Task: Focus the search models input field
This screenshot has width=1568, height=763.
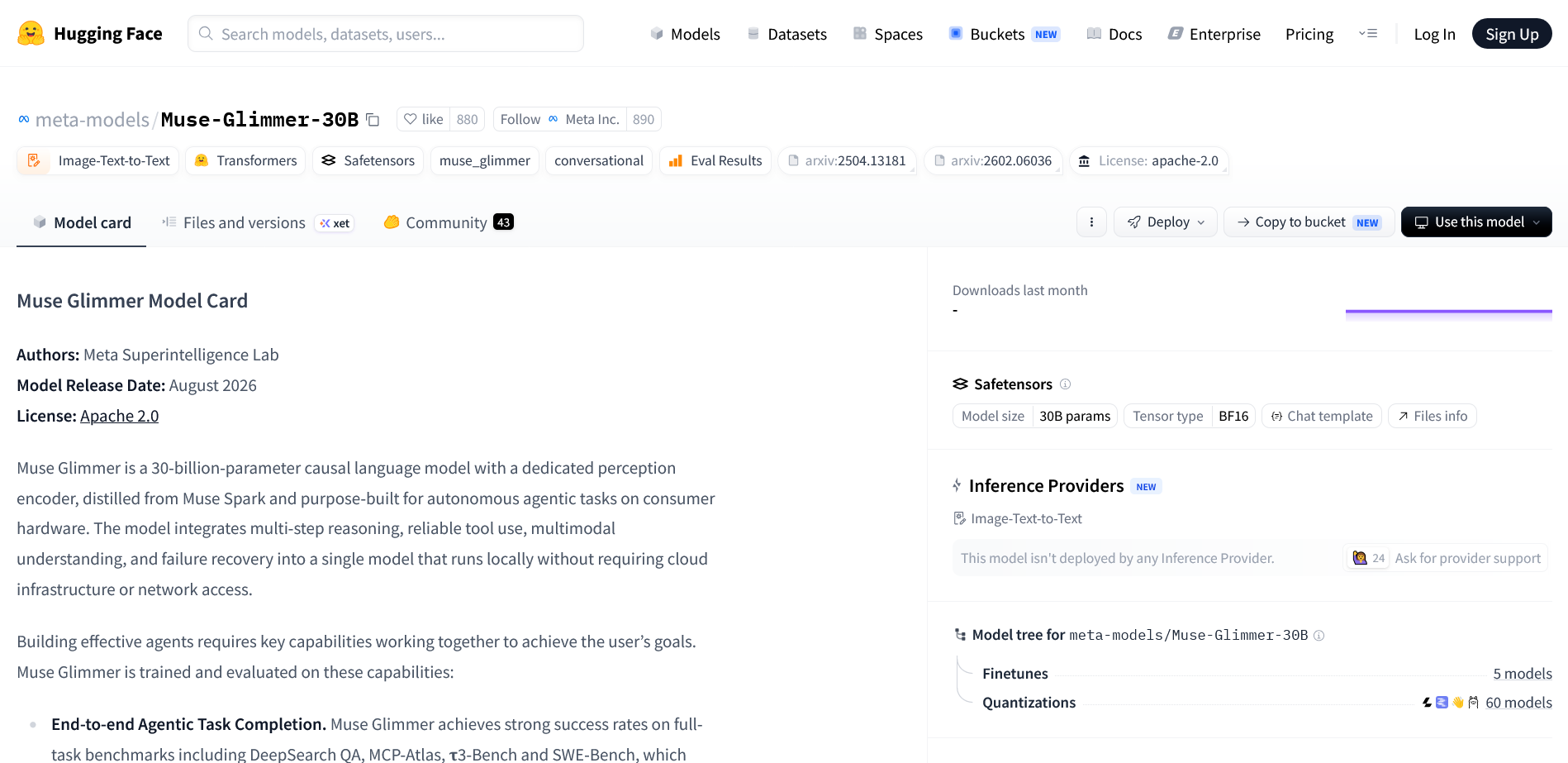Action: point(386,34)
